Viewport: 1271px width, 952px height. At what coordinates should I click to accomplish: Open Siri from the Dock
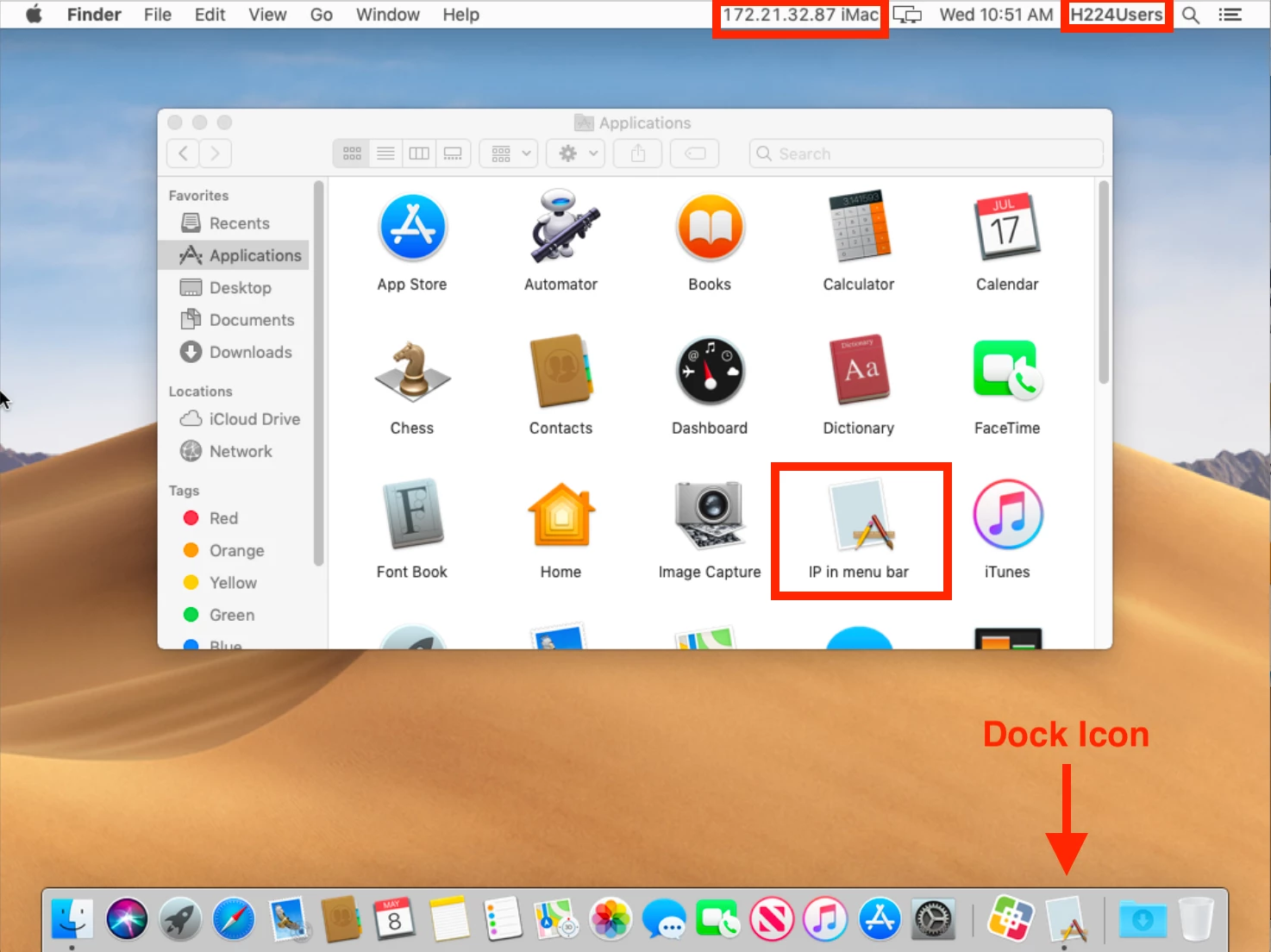click(127, 918)
